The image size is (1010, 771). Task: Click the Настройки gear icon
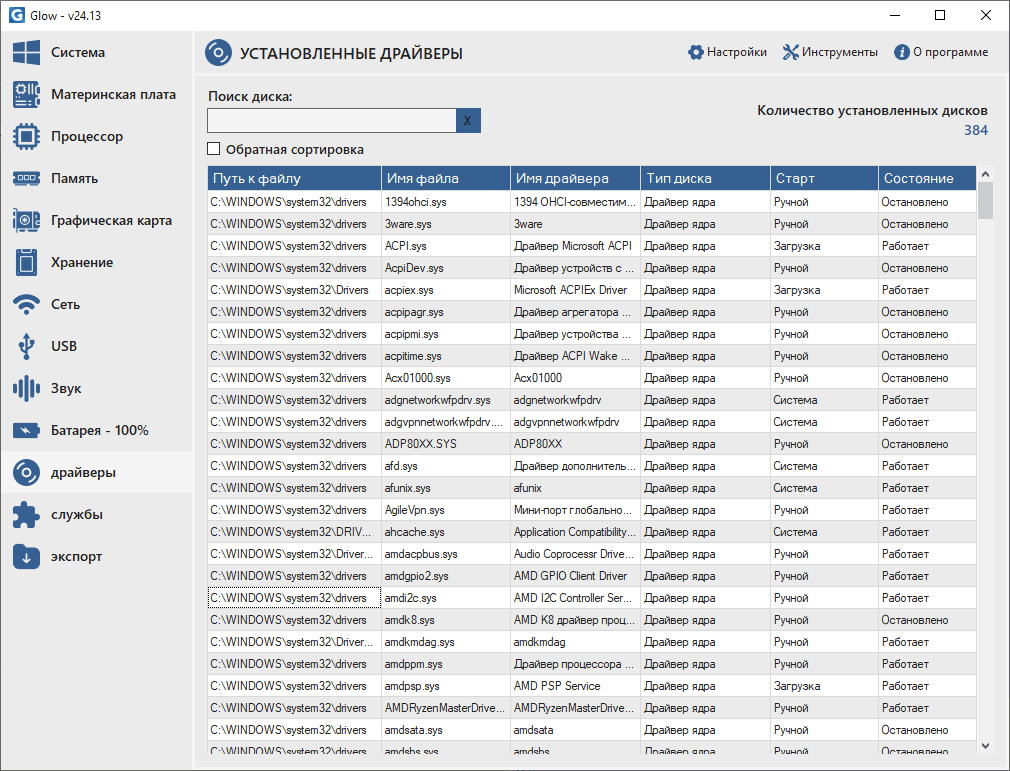[x=696, y=52]
